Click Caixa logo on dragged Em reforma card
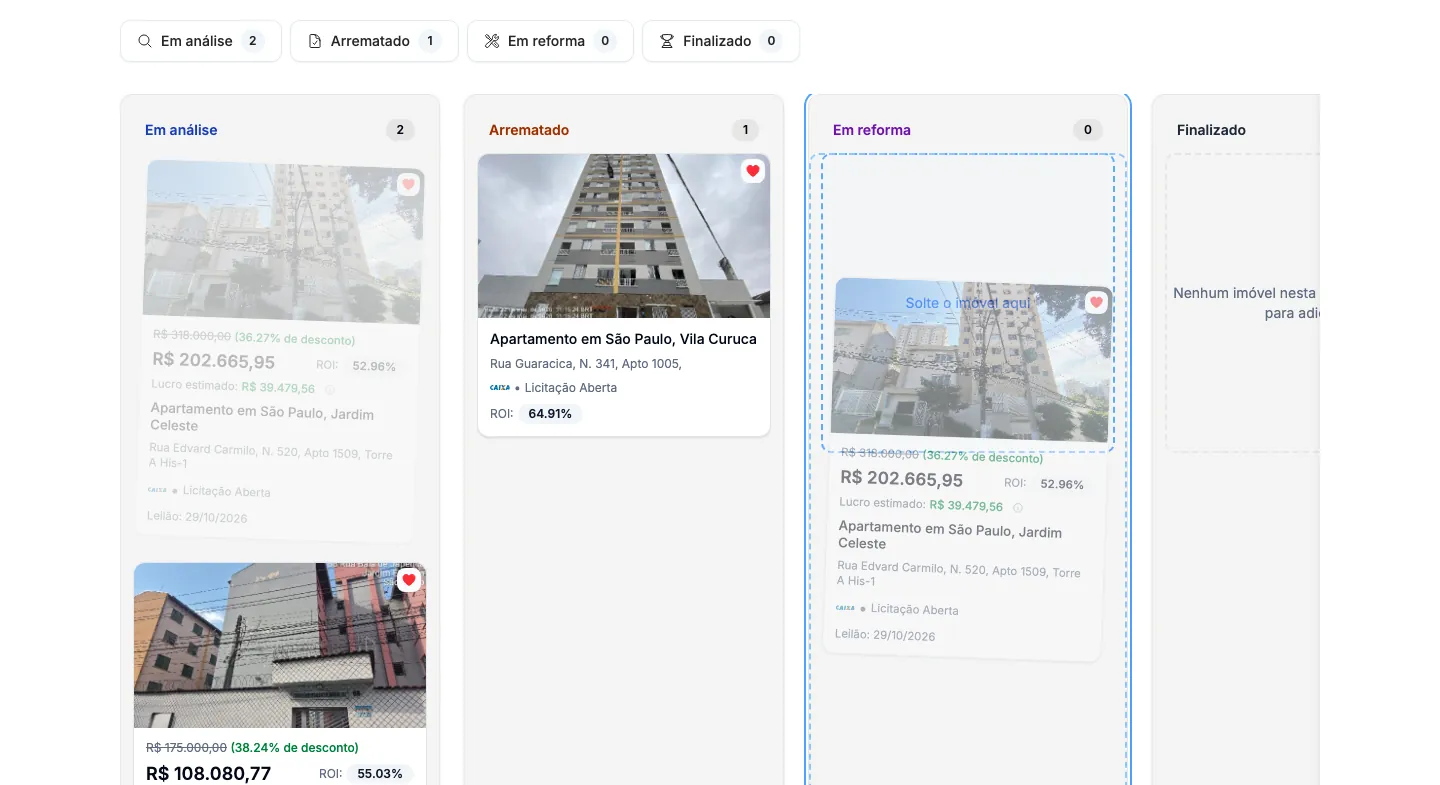Viewport: 1440px width, 785px height. coord(845,607)
